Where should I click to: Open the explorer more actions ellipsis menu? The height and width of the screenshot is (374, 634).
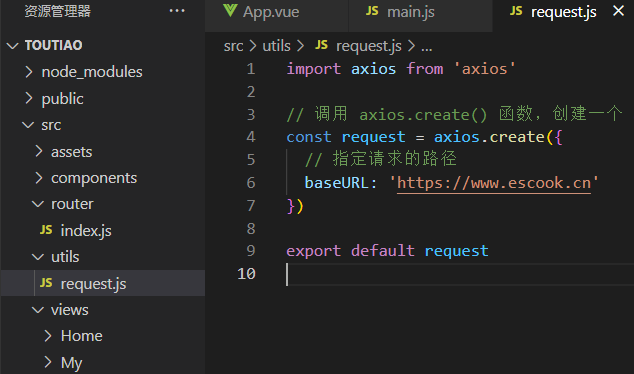177,11
